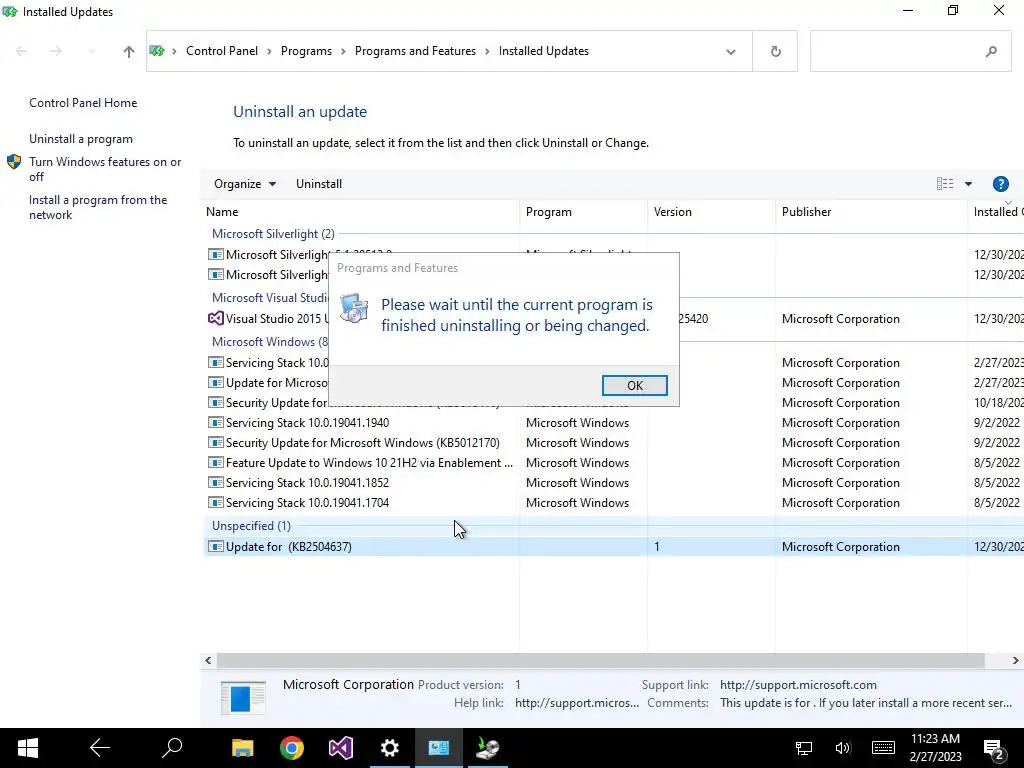Click the details pane update thumbnail
Image resolution: width=1024 pixels, height=768 pixels.
(243, 696)
